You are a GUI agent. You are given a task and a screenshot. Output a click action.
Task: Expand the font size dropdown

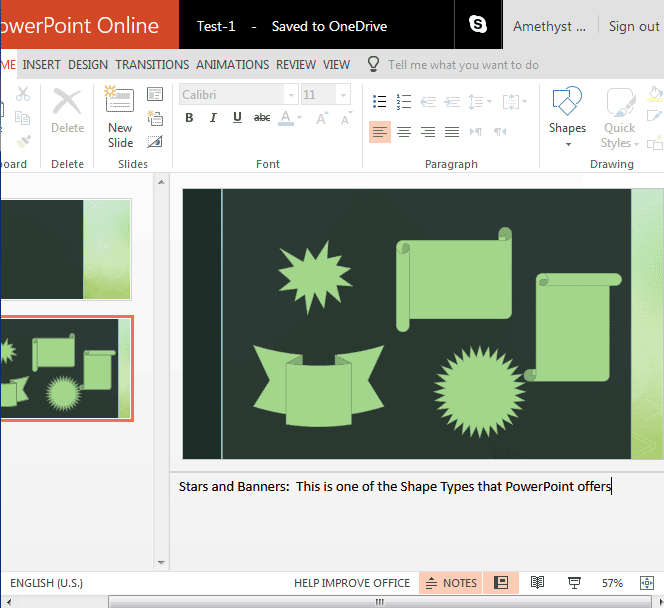344,94
